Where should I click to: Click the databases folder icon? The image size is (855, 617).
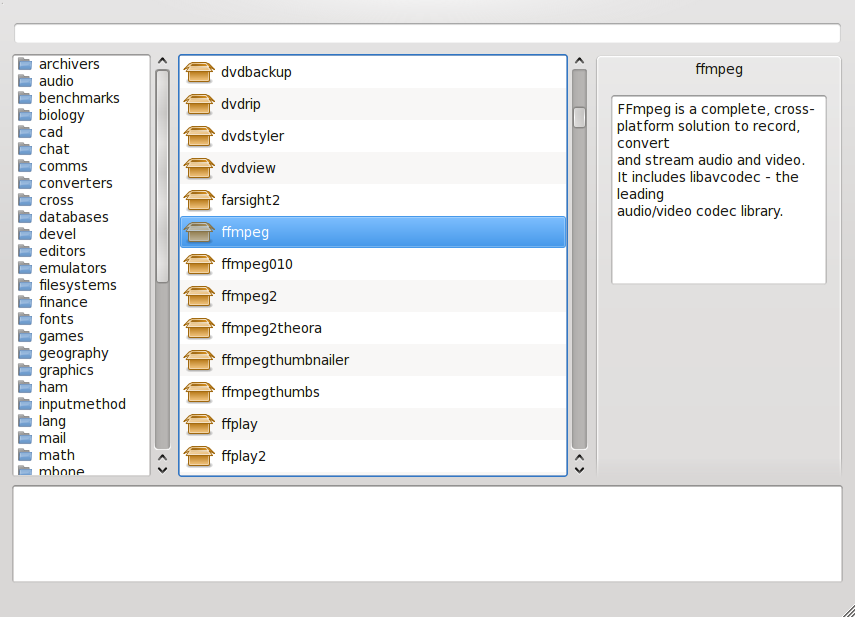point(25,217)
